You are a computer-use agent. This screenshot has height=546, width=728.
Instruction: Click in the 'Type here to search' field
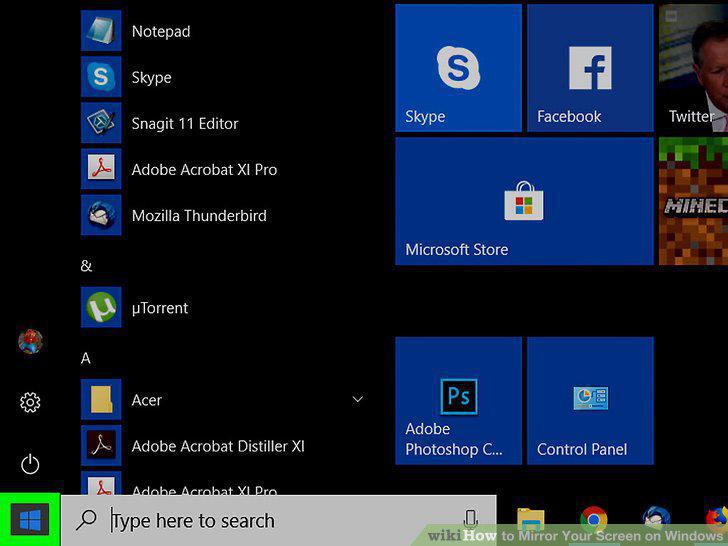(279, 520)
